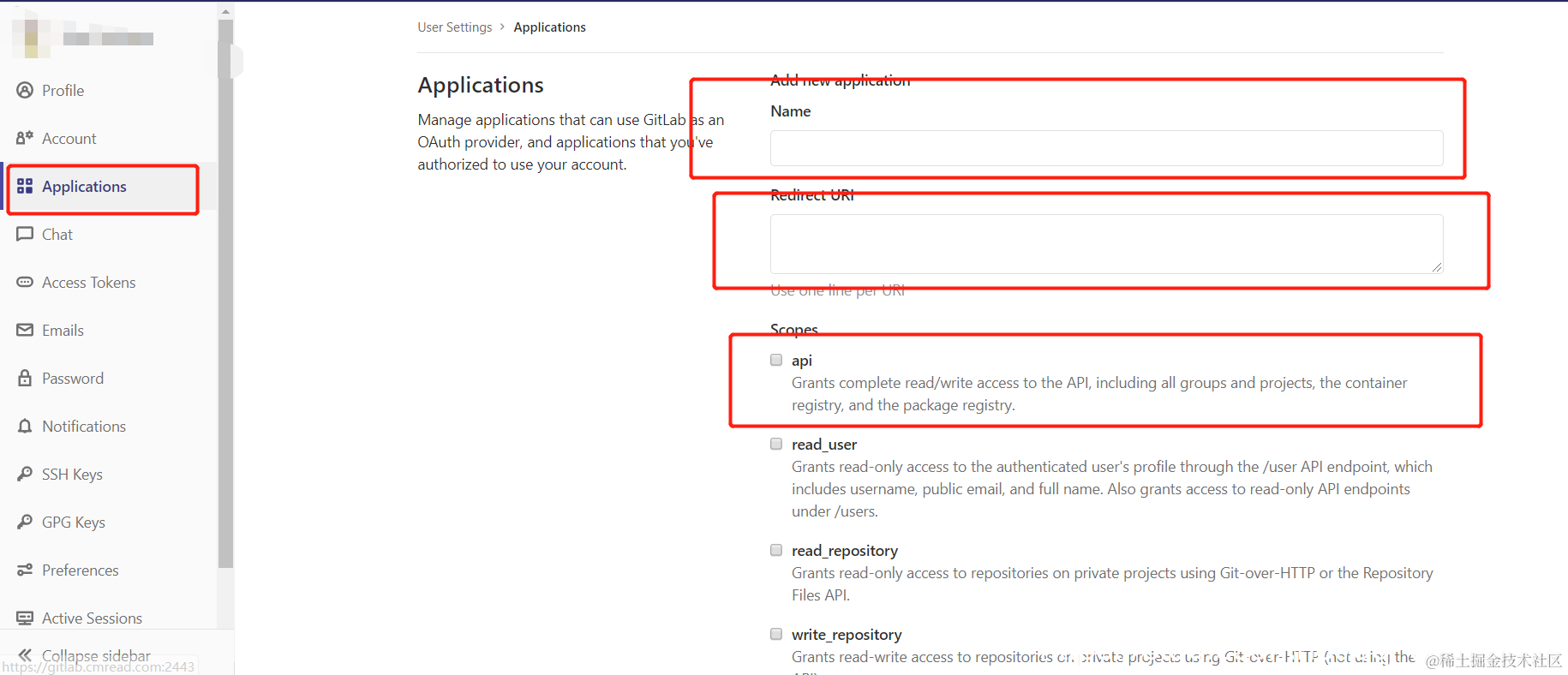Click the breadcrumb chevron separator
Image resolution: width=1568 pixels, height=675 pixels.
click(502, 27)
